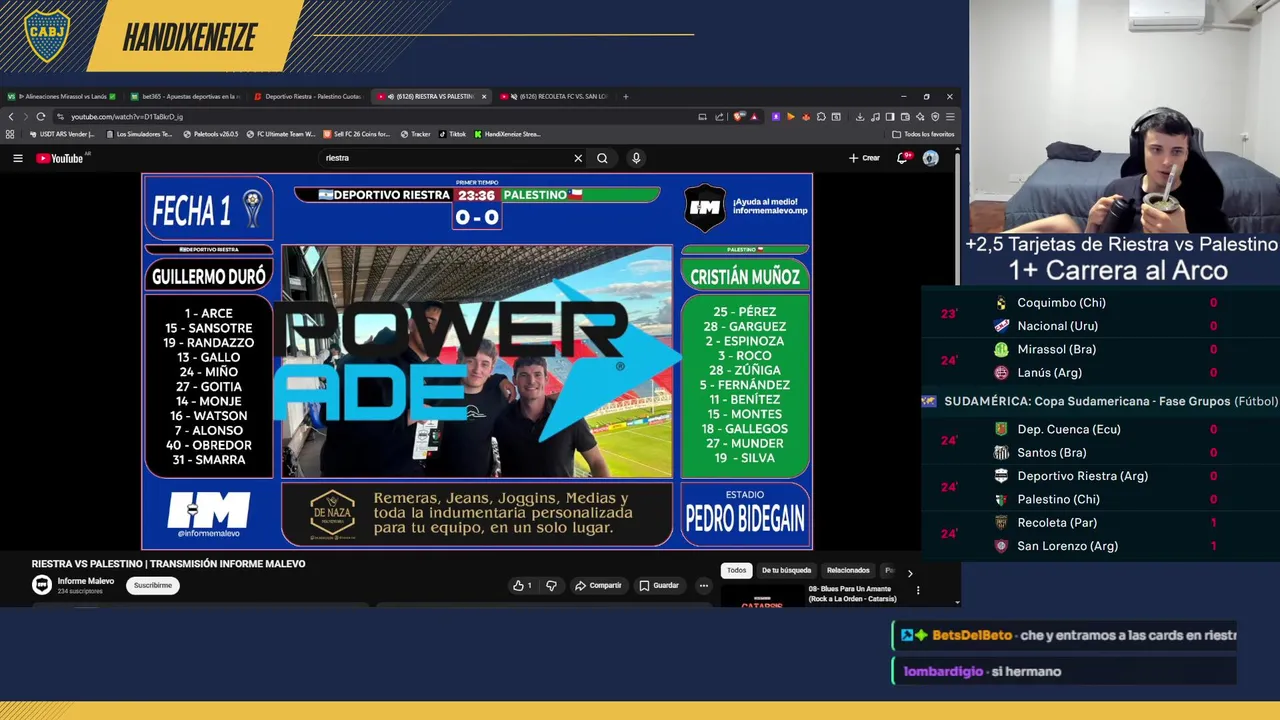Open the Tiktok bookmark
Image resolution: width=1280 pixels, height=720 pixels.
[x=452, y=134]
